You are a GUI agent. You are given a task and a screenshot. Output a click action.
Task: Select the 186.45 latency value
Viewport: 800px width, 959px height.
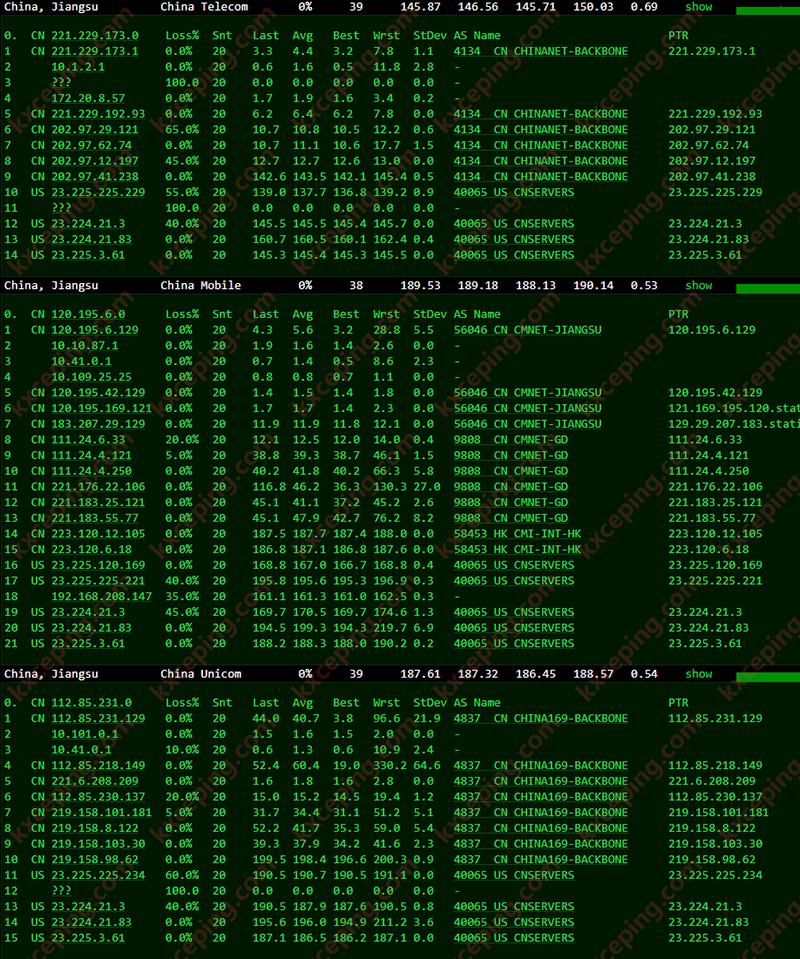tap(536, 673)
